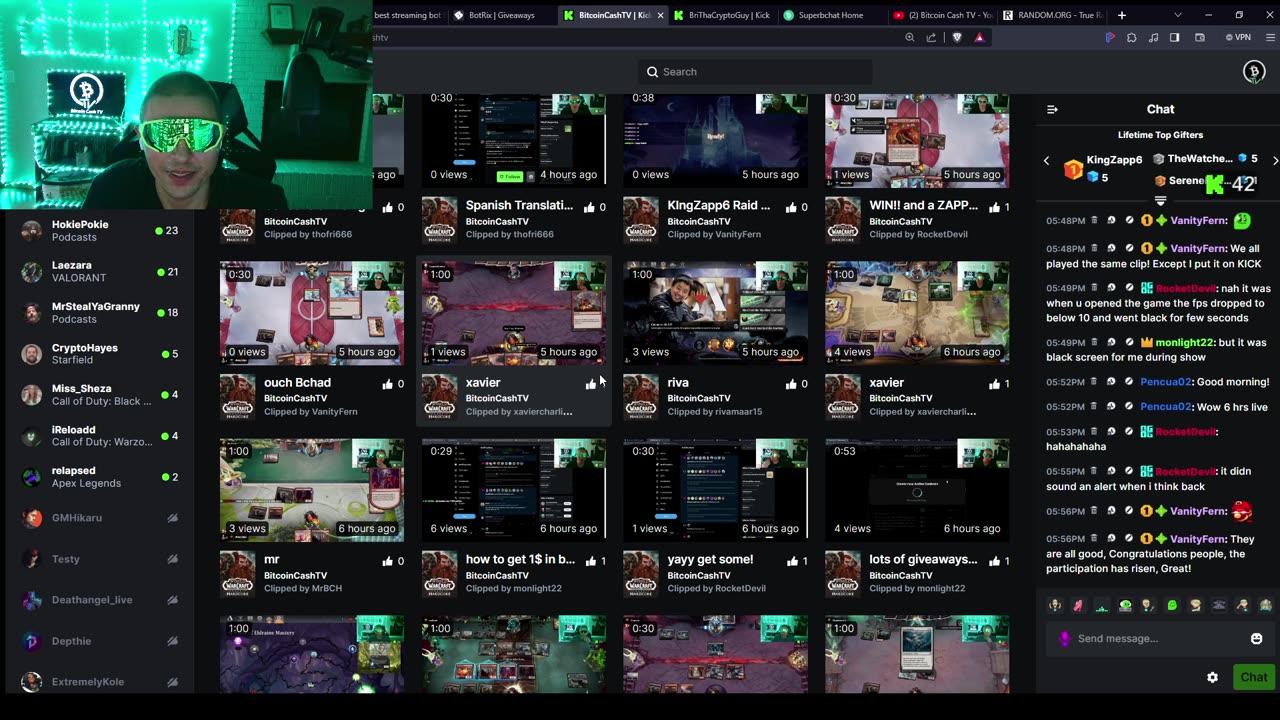This screenshot has height=720, width=1280.
Task: Switch to the Bitcoin Cash TV YouTube tab
Action: point(942,15)
